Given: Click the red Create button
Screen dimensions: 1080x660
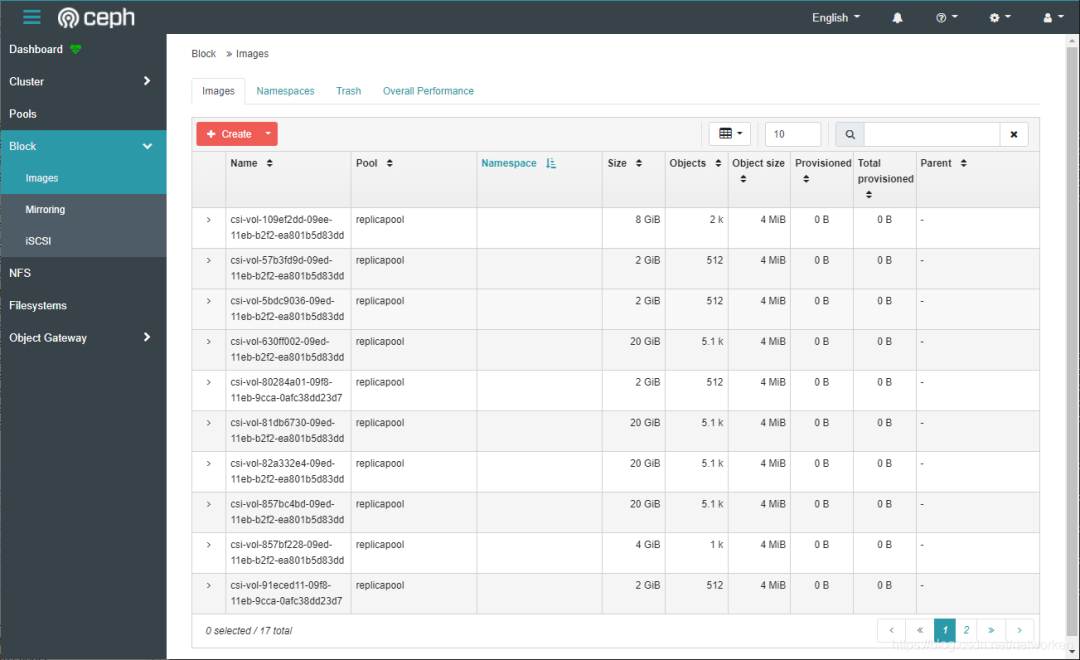Looking at the screenshot, I should pos(229,134).
